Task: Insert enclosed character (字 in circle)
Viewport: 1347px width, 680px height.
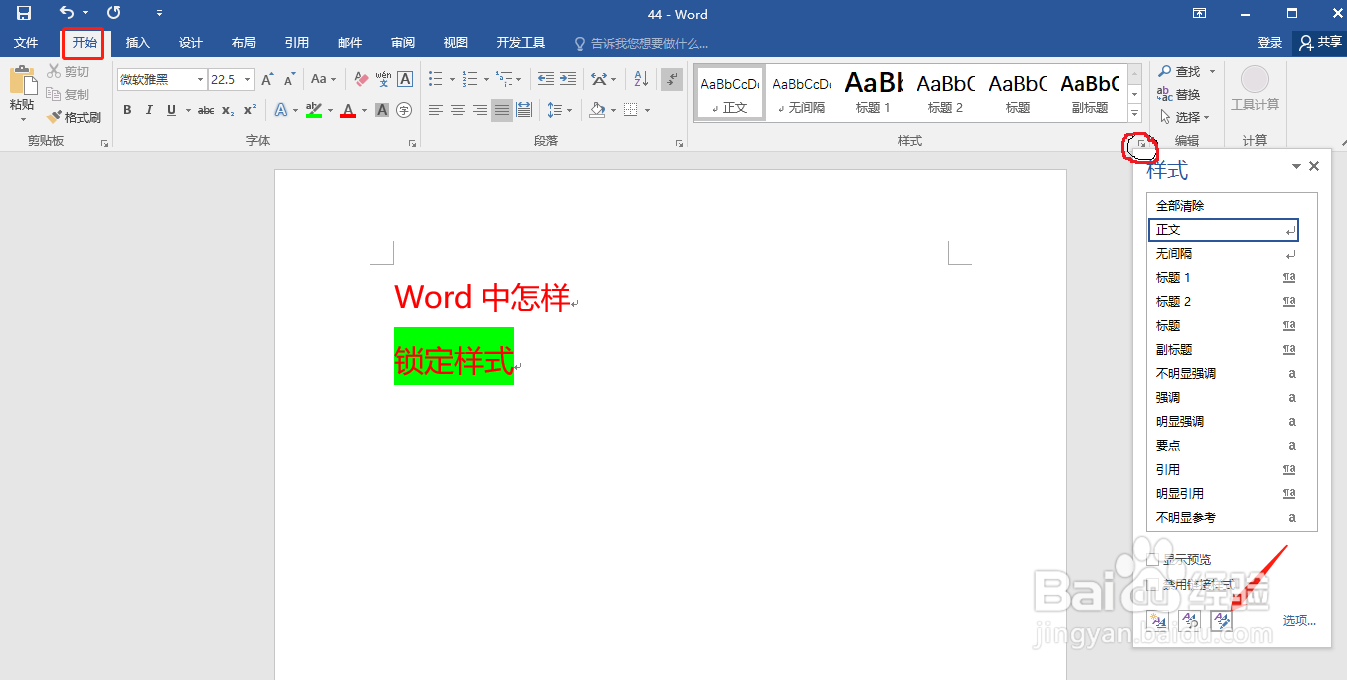Action: 404,110
